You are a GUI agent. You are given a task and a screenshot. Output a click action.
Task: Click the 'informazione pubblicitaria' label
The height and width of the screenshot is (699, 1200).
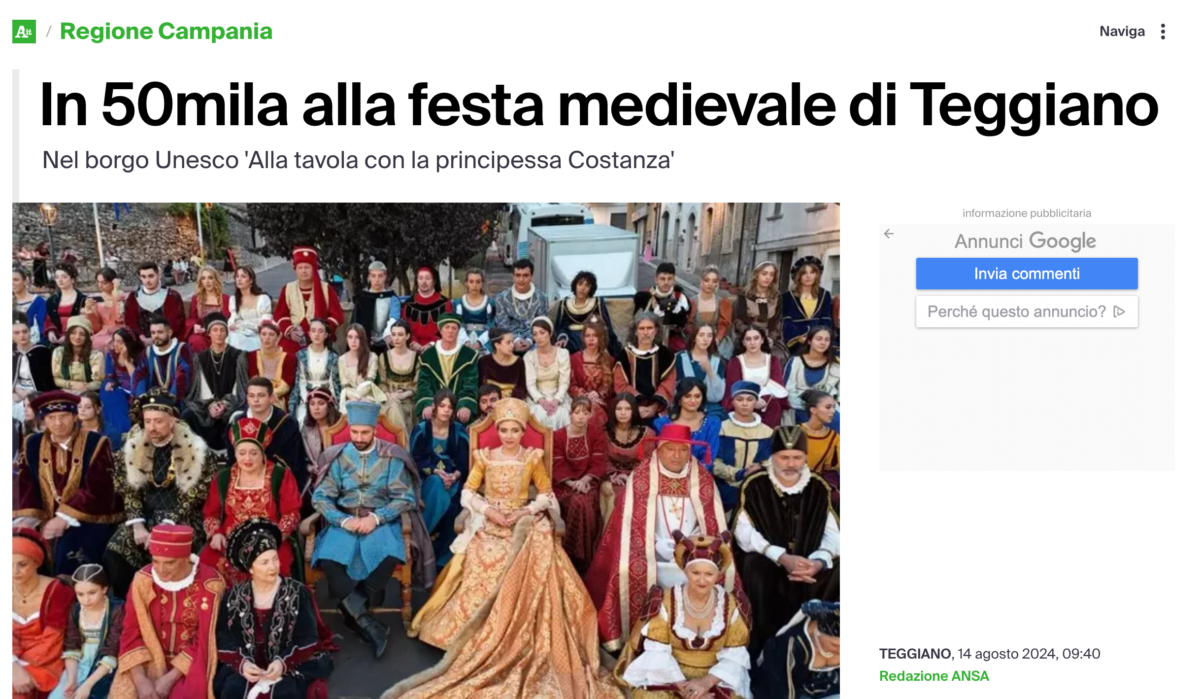click(1027, 213)
